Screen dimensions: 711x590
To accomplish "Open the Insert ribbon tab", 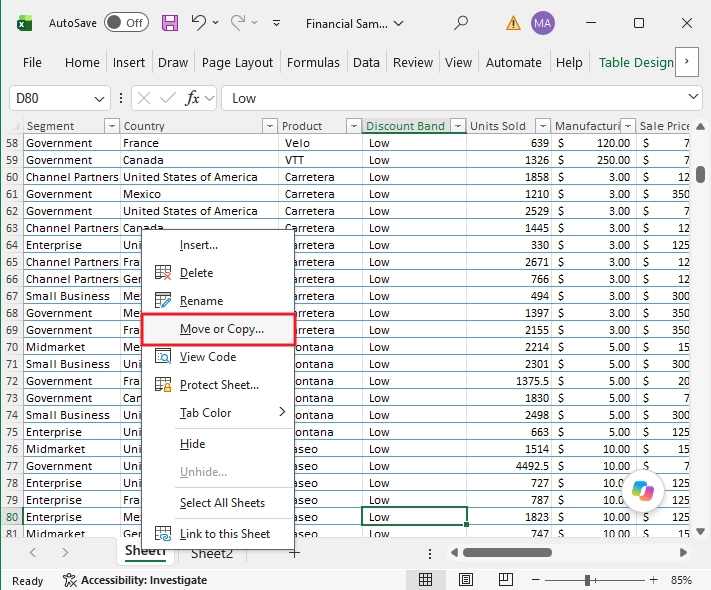I will point(129,62).
